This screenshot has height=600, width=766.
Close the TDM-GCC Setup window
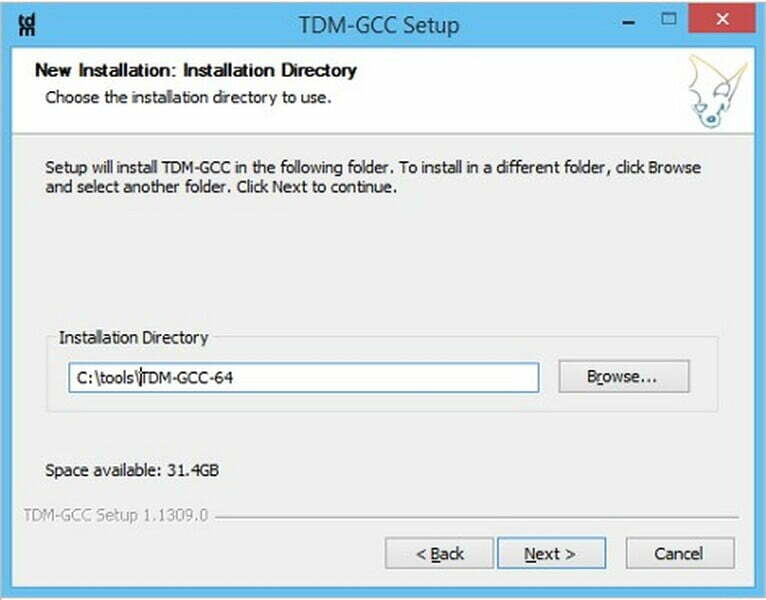pyautogui.click(x=722, y=20)
